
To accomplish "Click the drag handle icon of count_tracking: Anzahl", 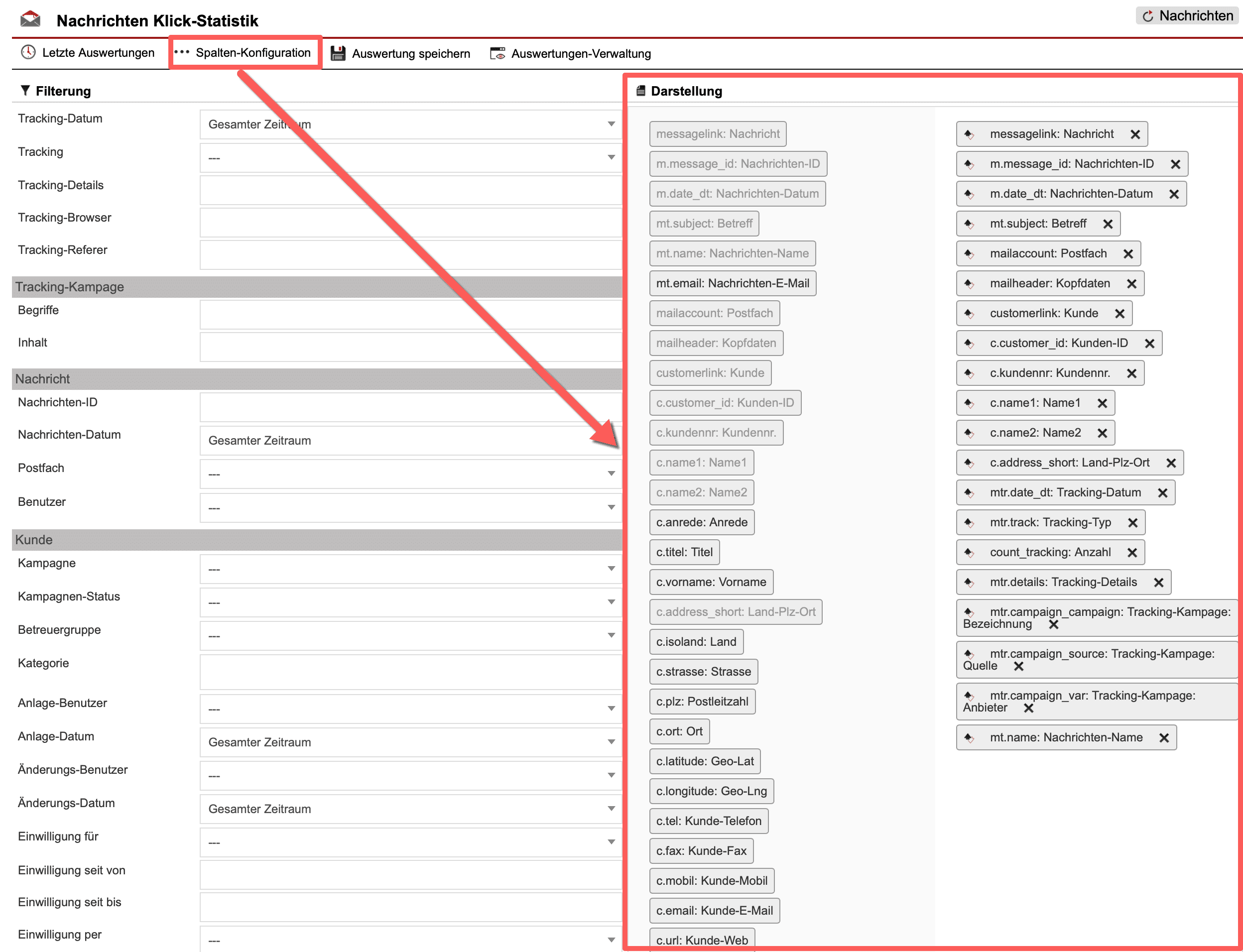I will [x=969, y=553].
